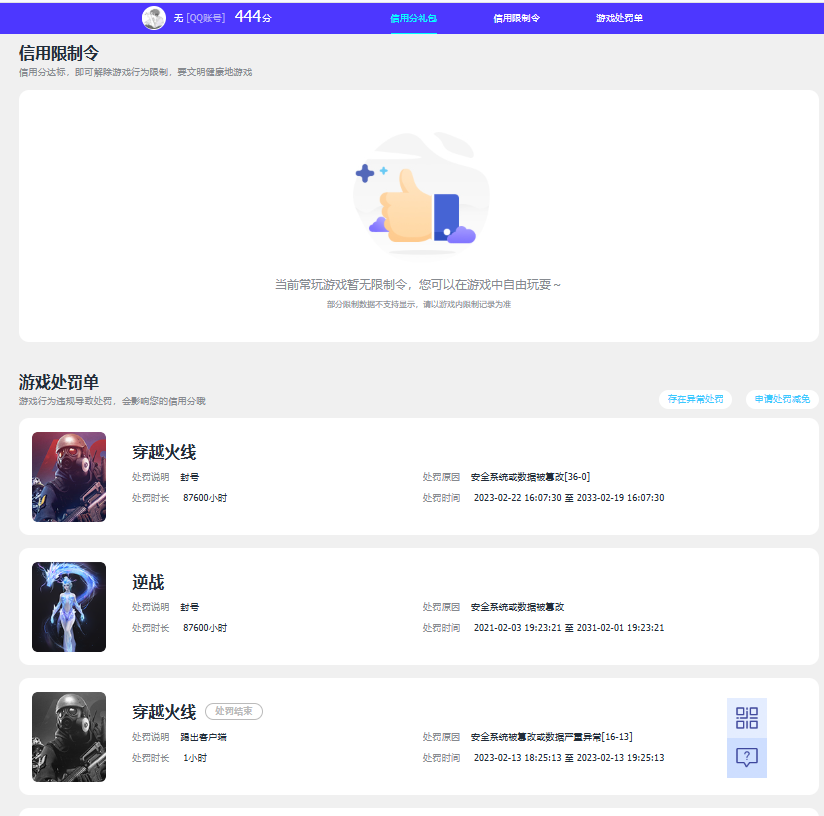Screen dimensions: 824x816
Task: Click the 存在异常处罚 button
Action: pyautogui.click(x=695, y=399)
